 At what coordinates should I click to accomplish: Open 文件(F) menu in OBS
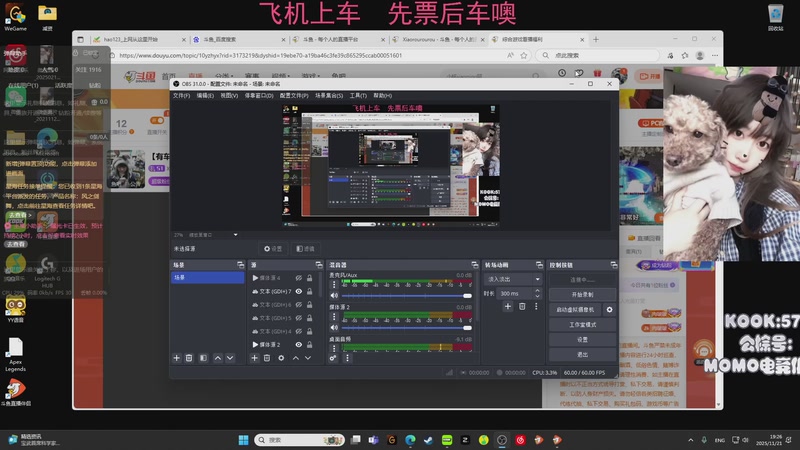point(181,95)
